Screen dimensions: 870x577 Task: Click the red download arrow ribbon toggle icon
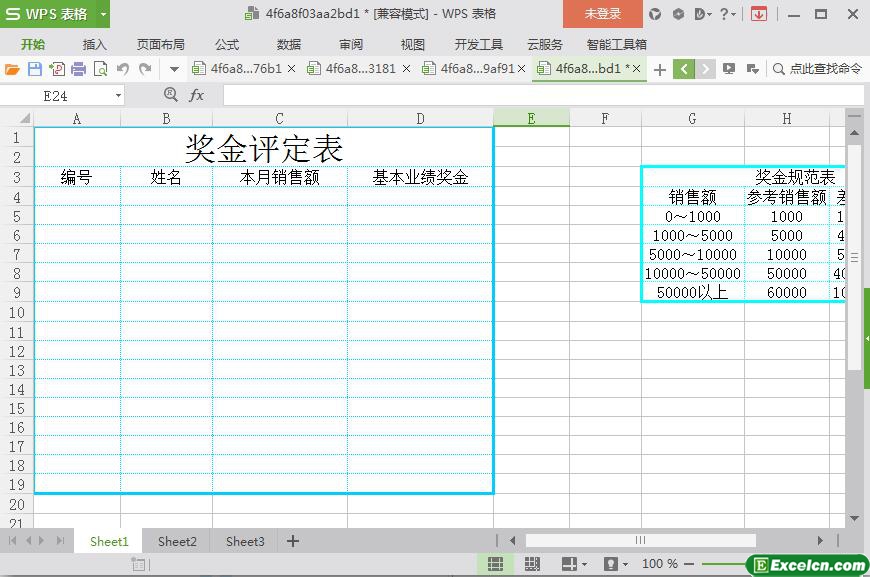pos(758,14)
